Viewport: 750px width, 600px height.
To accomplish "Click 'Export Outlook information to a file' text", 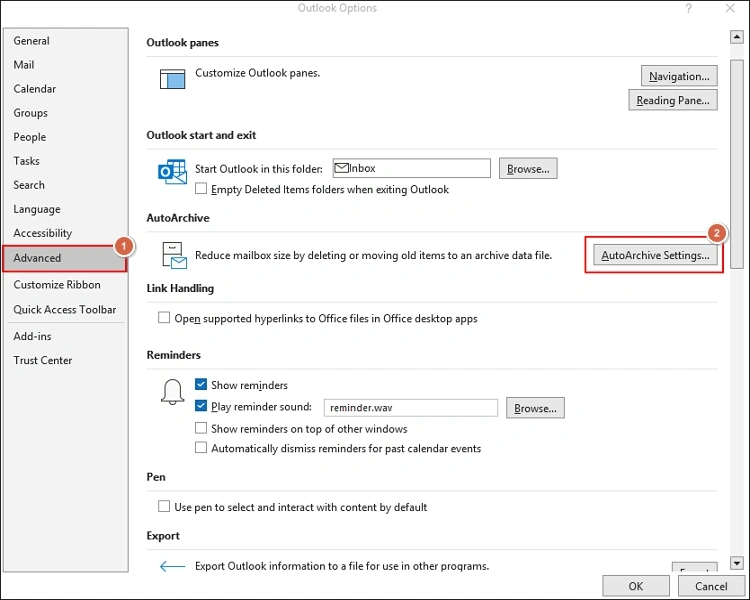I will (342, 566).
